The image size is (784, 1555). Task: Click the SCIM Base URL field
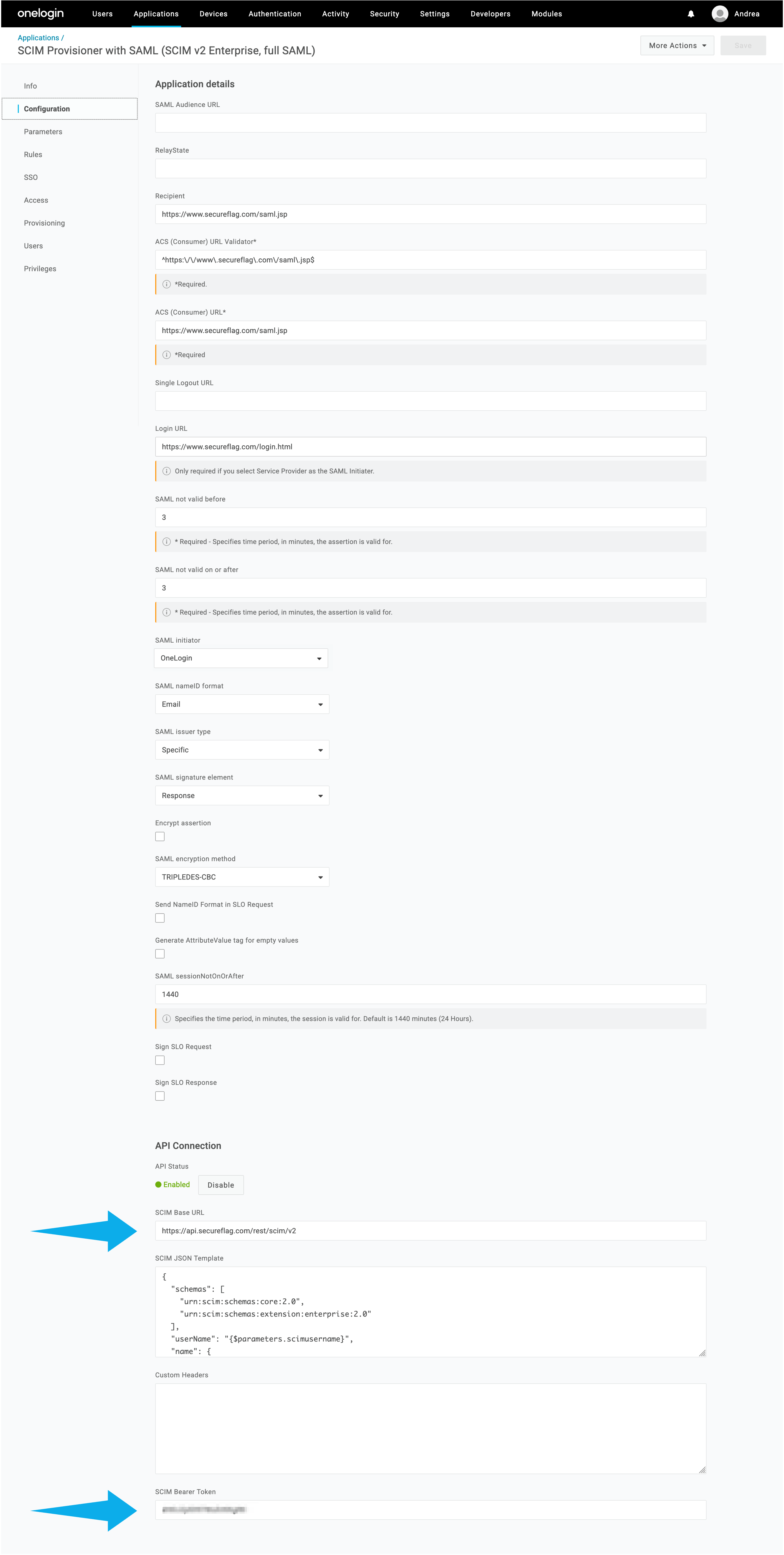430,1231
